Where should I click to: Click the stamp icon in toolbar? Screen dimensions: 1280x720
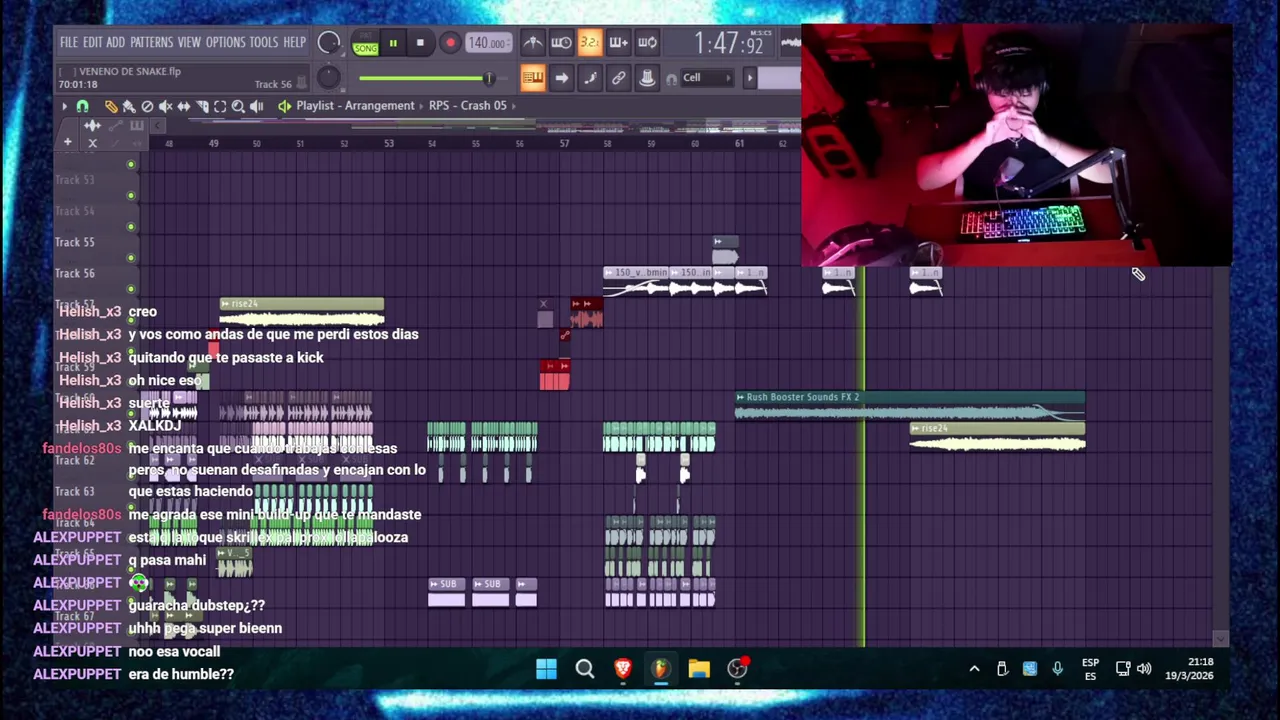click(647, 78)
